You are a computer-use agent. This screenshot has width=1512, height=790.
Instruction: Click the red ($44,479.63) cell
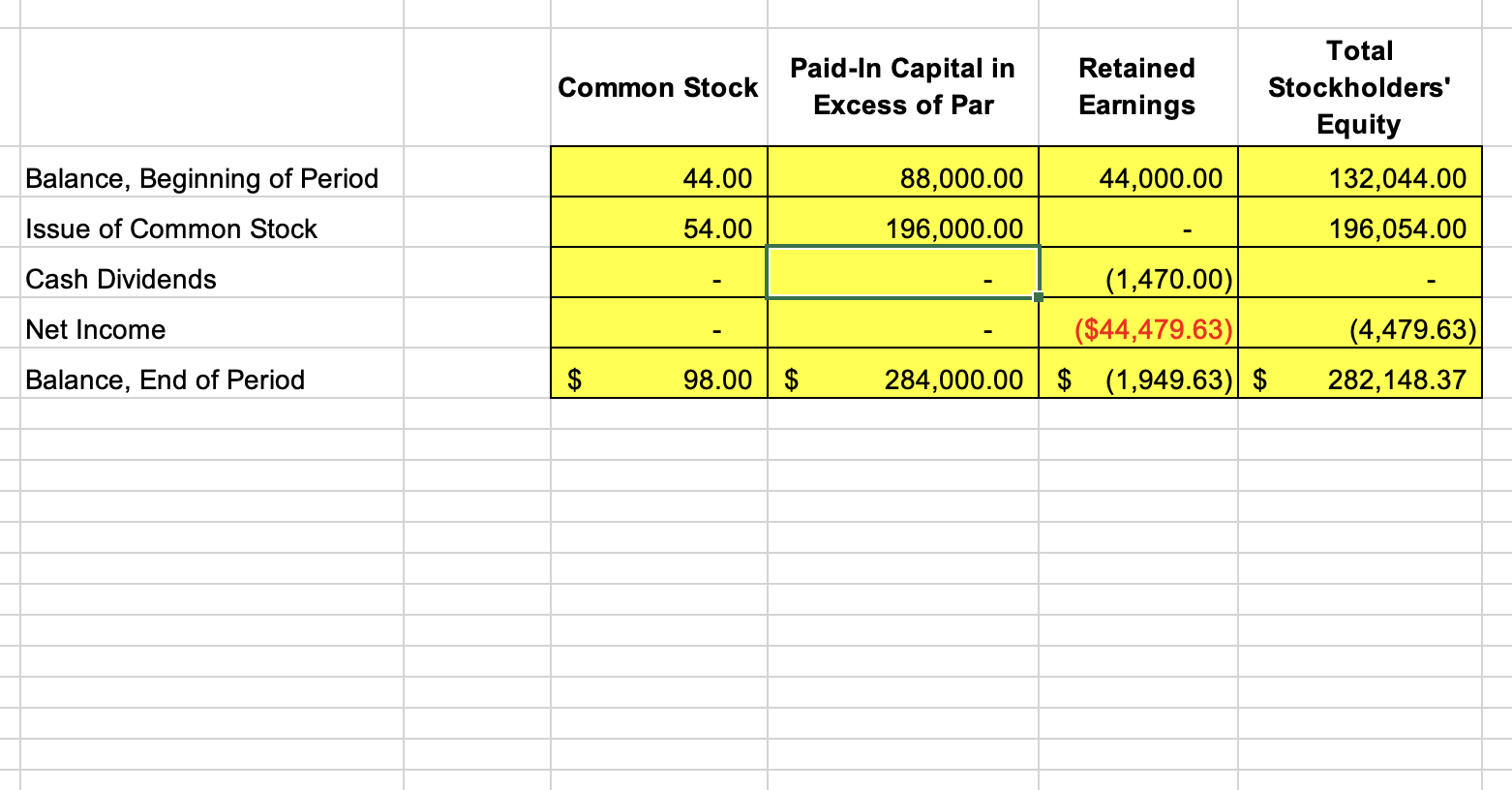pyautogui.click(x=1136, y=329)
